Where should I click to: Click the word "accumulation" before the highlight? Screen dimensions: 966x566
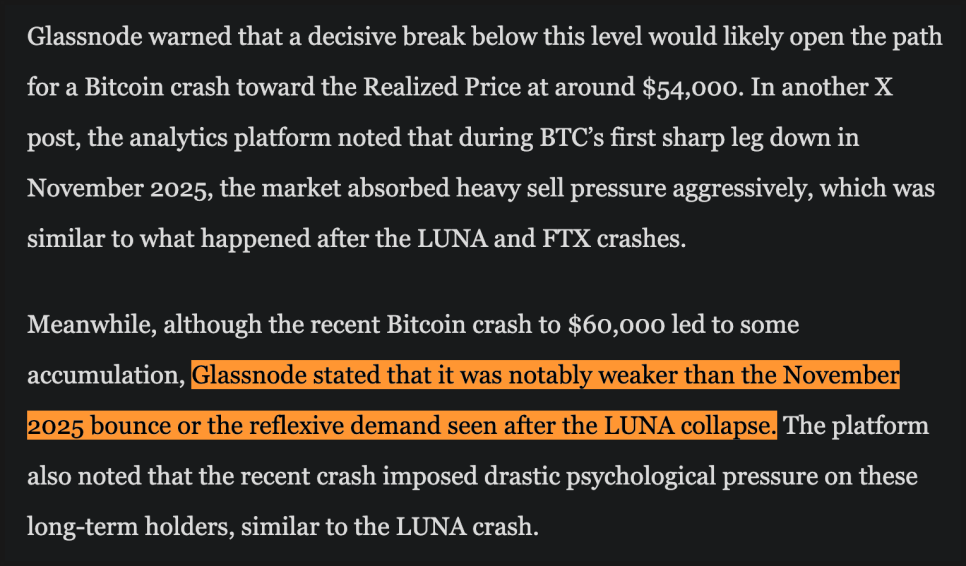[x=104, y=376]
